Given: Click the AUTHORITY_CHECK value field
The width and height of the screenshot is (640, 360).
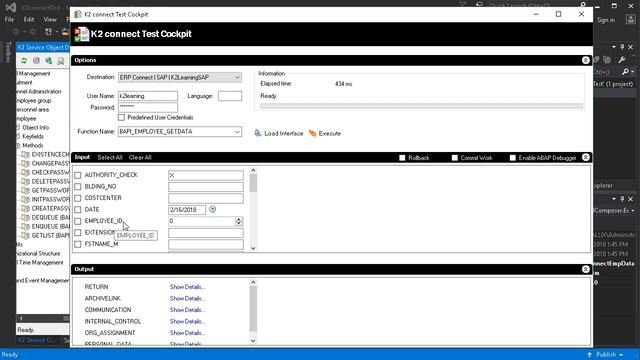Looking at the screenshot, I should 206,175.
